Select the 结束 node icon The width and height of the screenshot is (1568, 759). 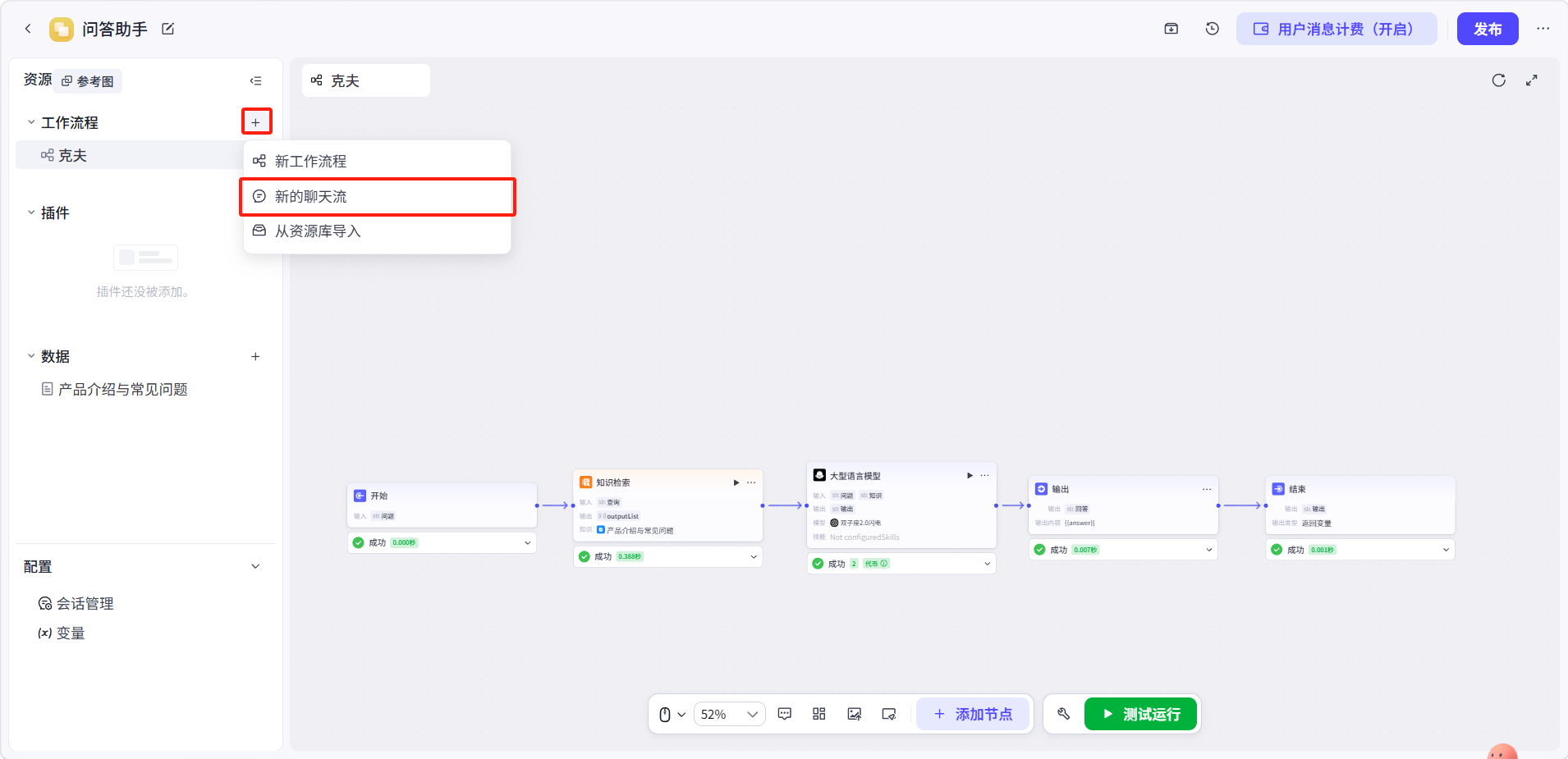[x=1278, y=489]
